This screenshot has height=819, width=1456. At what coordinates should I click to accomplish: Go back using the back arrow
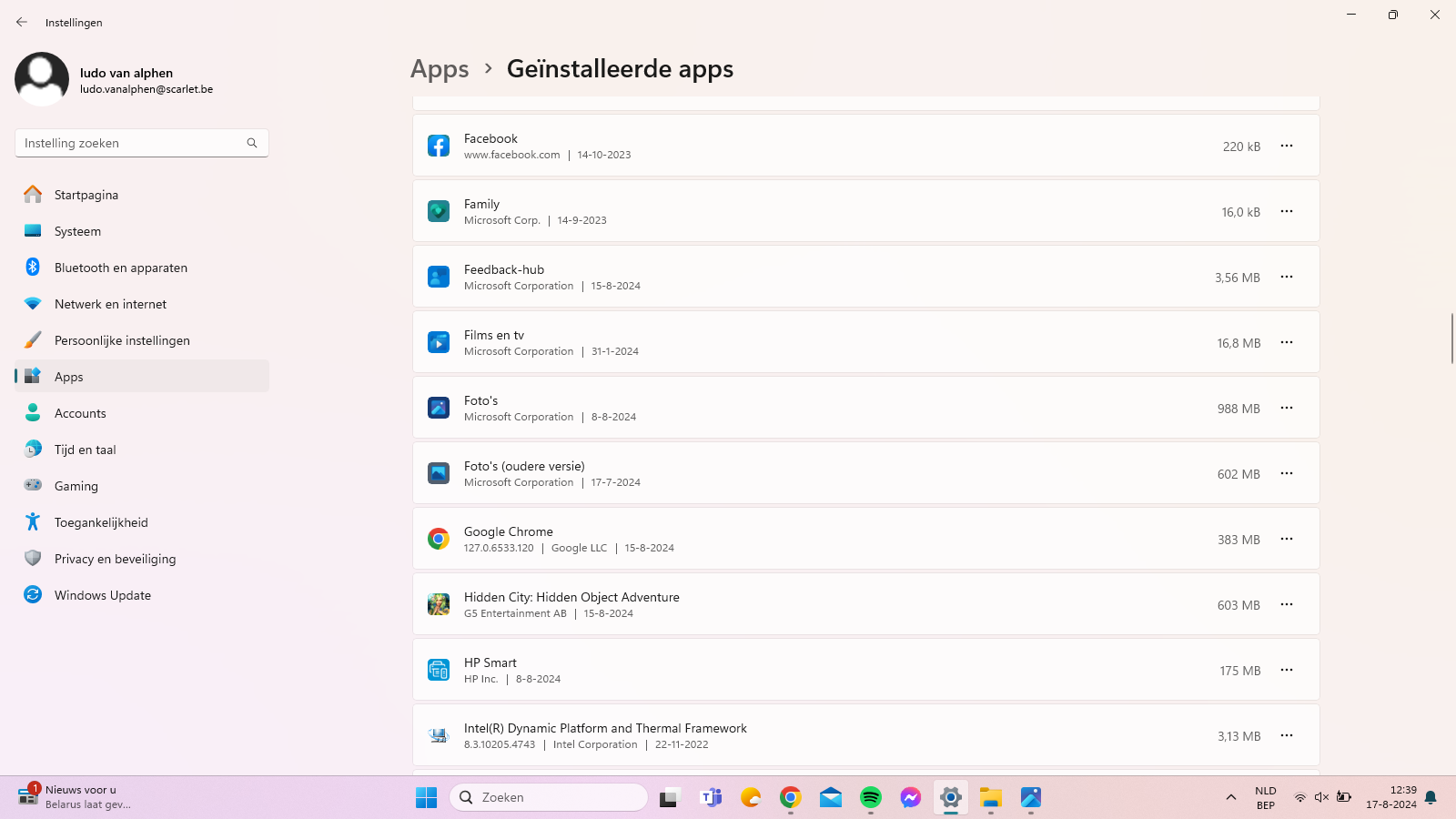pos(22,22)
